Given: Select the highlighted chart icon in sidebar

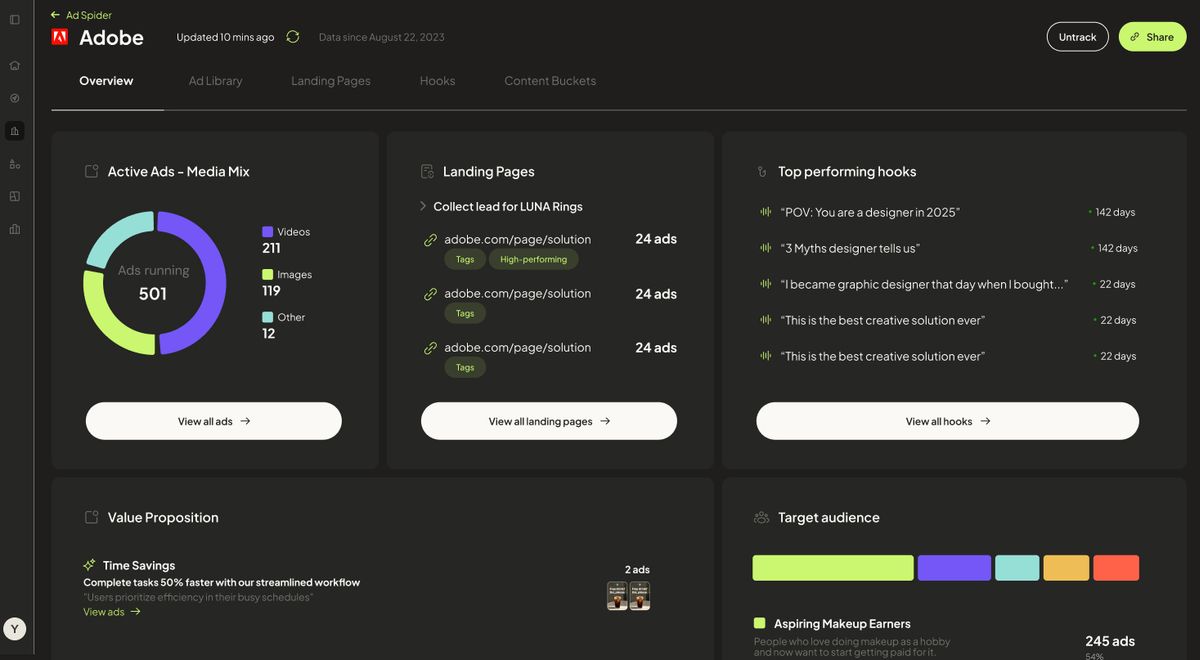Looking at the screenshot, I should [15, 131].
